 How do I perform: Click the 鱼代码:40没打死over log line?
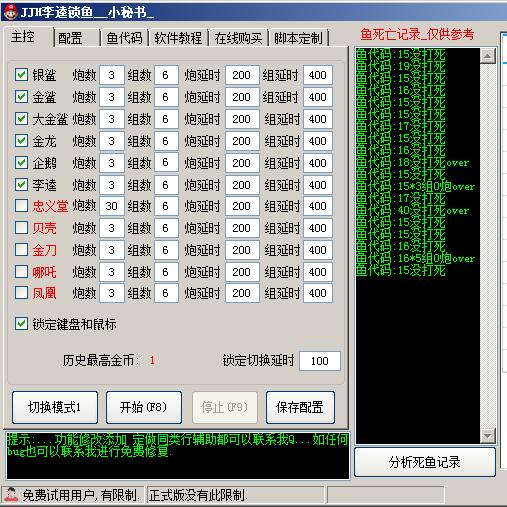[413, 210]
